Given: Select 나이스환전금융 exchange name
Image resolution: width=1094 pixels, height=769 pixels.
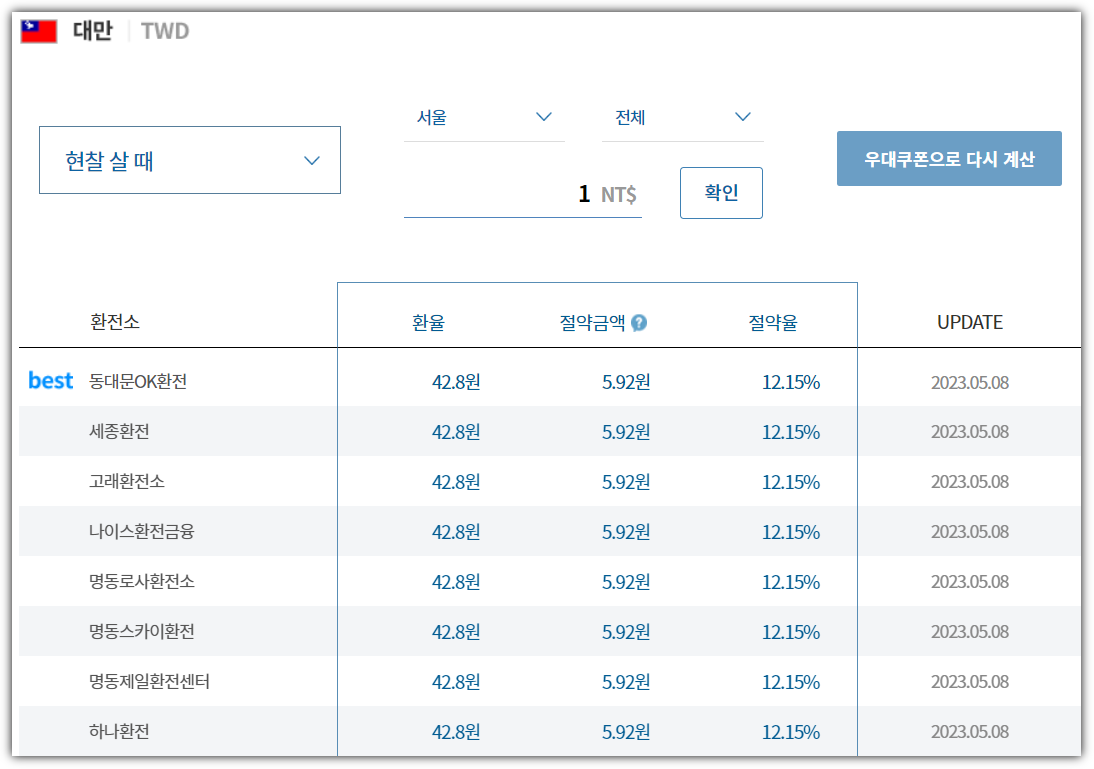Looking at the screenshot, I should coord(142,532).
